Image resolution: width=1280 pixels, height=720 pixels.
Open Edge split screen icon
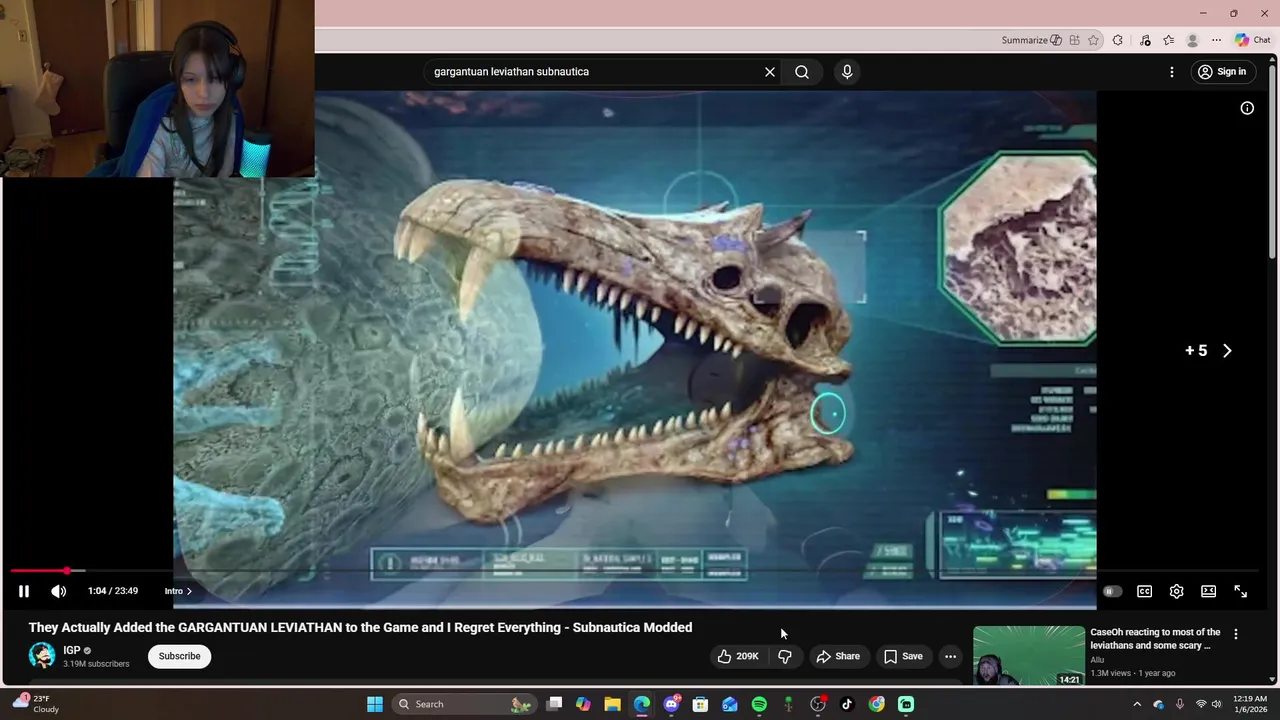click(1074, 40)
